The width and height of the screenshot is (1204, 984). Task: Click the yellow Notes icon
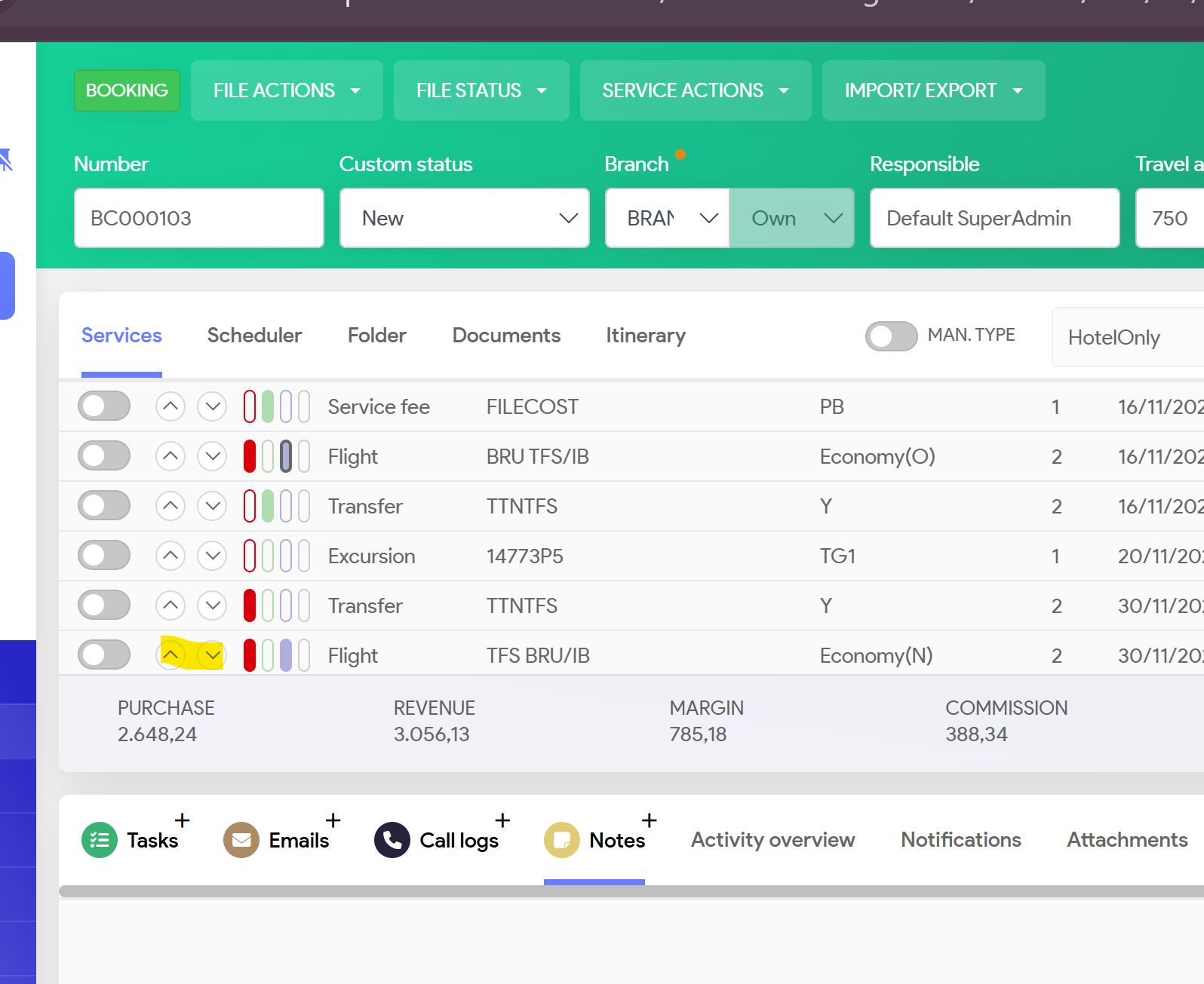coord(561,840)
